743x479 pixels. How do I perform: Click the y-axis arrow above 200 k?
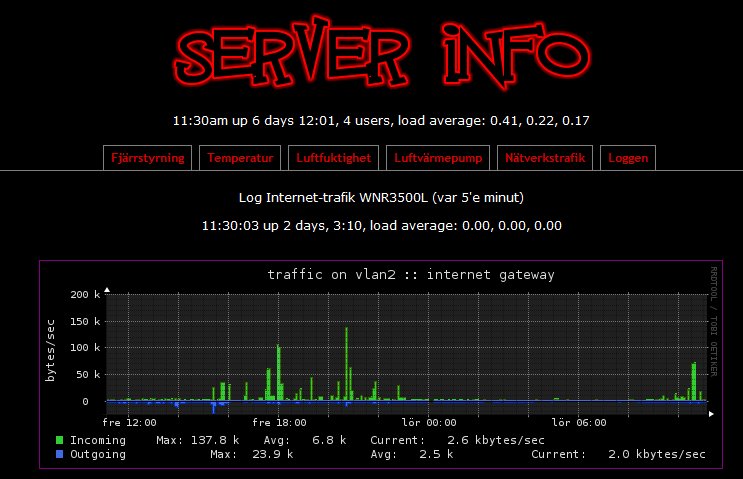pos(107,289)
